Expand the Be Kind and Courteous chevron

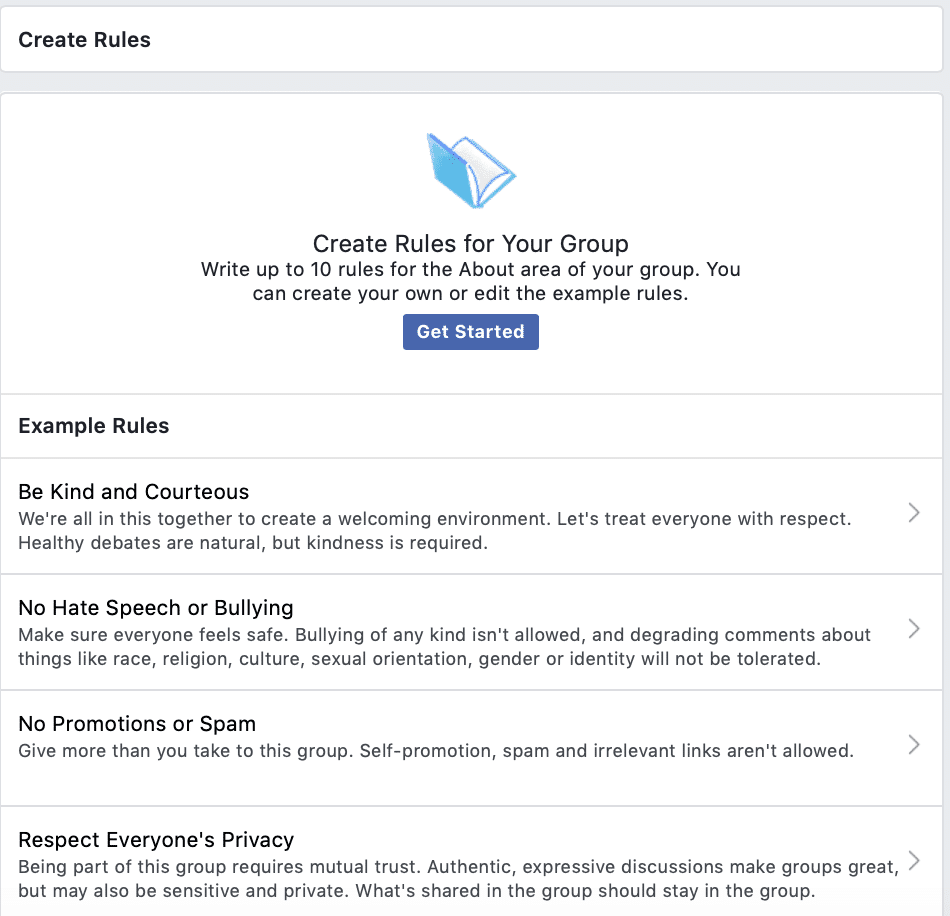coord(913,514)
